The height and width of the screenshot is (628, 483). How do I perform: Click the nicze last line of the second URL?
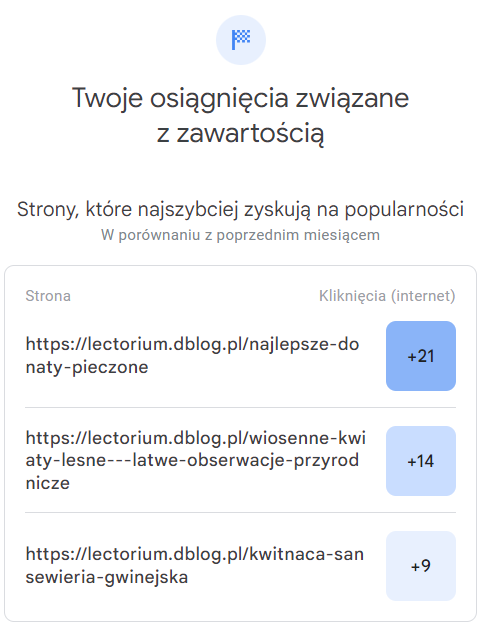48,483
